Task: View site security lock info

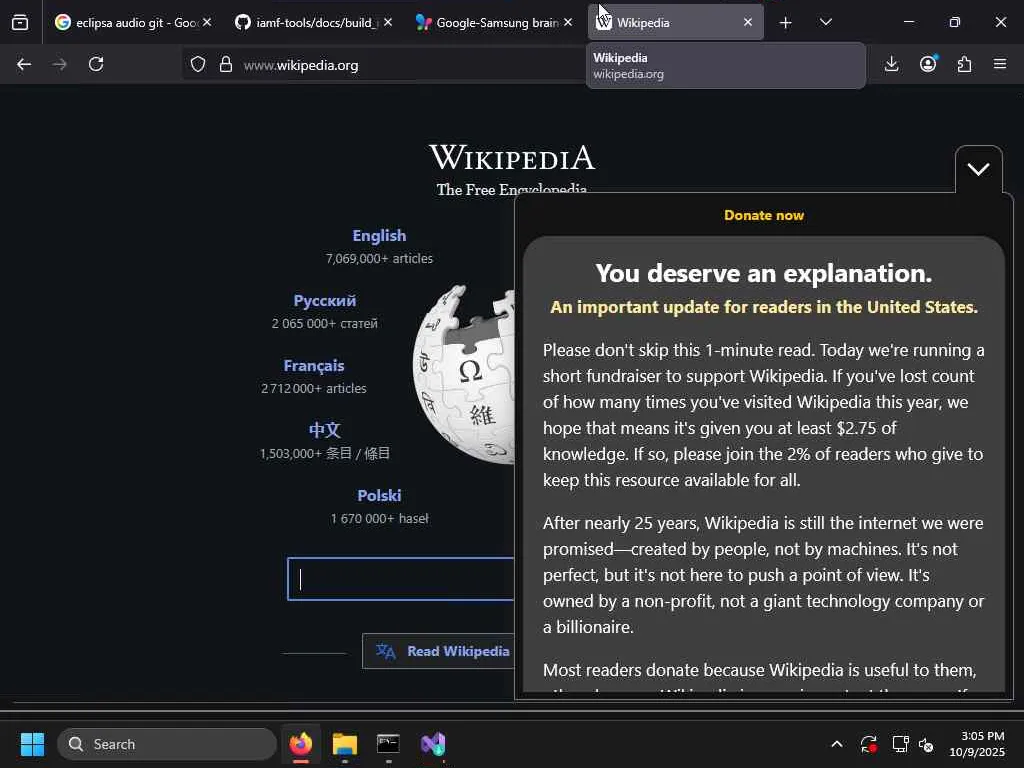Action: [226, 64]
